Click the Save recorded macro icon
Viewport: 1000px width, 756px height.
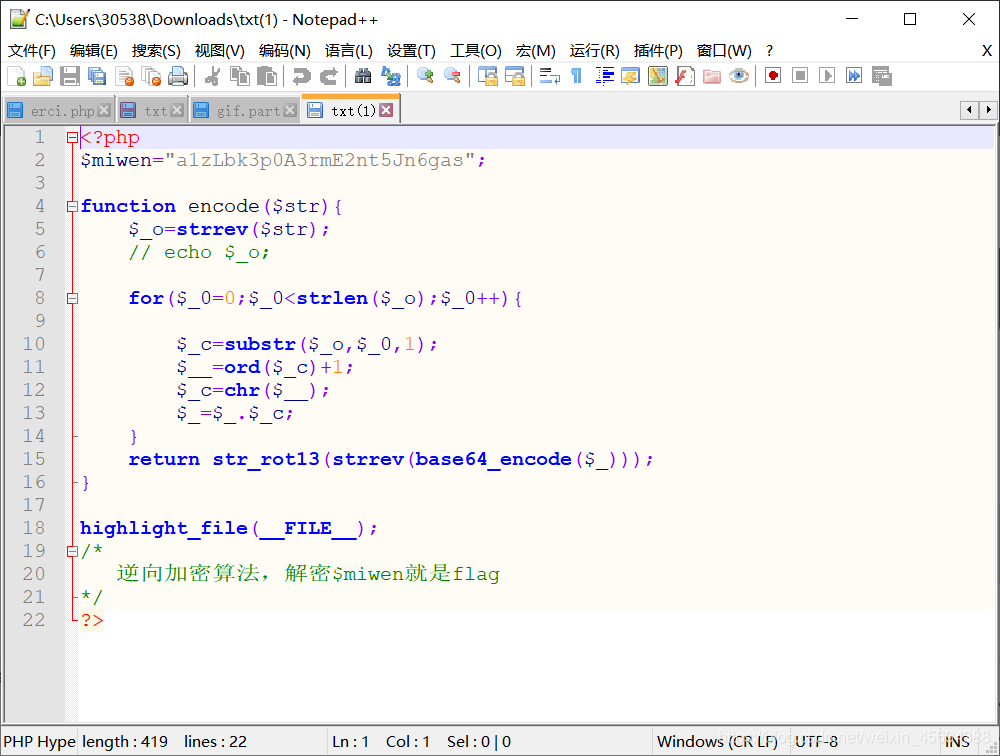881,76
